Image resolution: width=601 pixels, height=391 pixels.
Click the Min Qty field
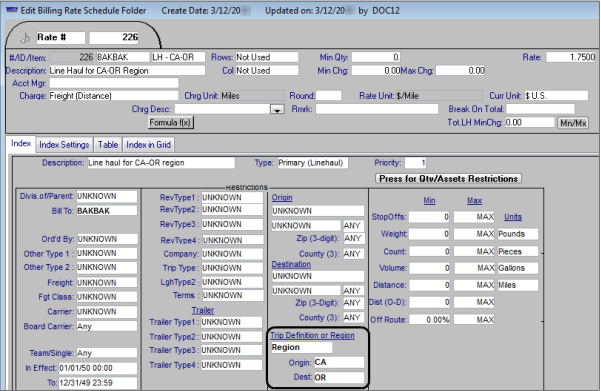[376, 57]
